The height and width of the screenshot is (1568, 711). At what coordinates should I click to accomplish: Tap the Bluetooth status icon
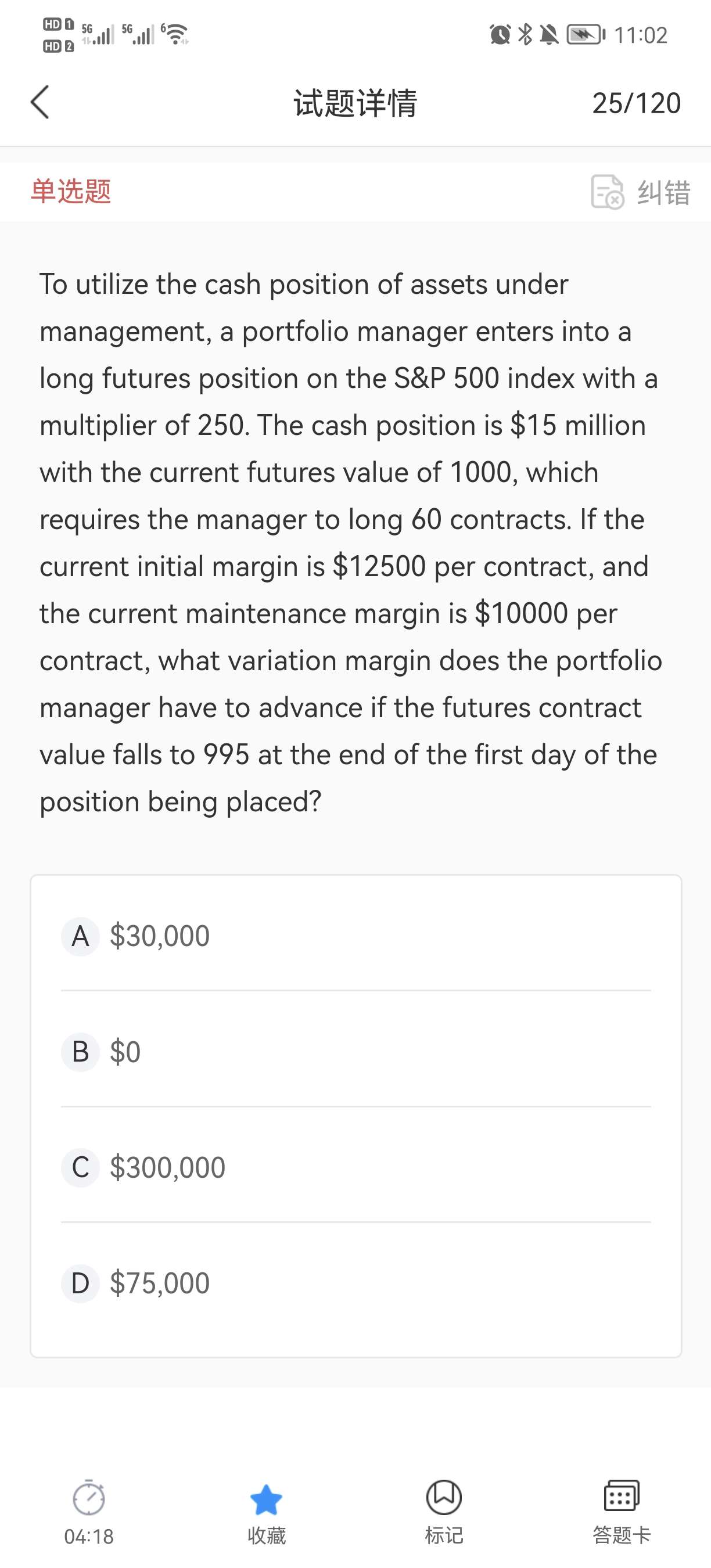pos(525,35)
